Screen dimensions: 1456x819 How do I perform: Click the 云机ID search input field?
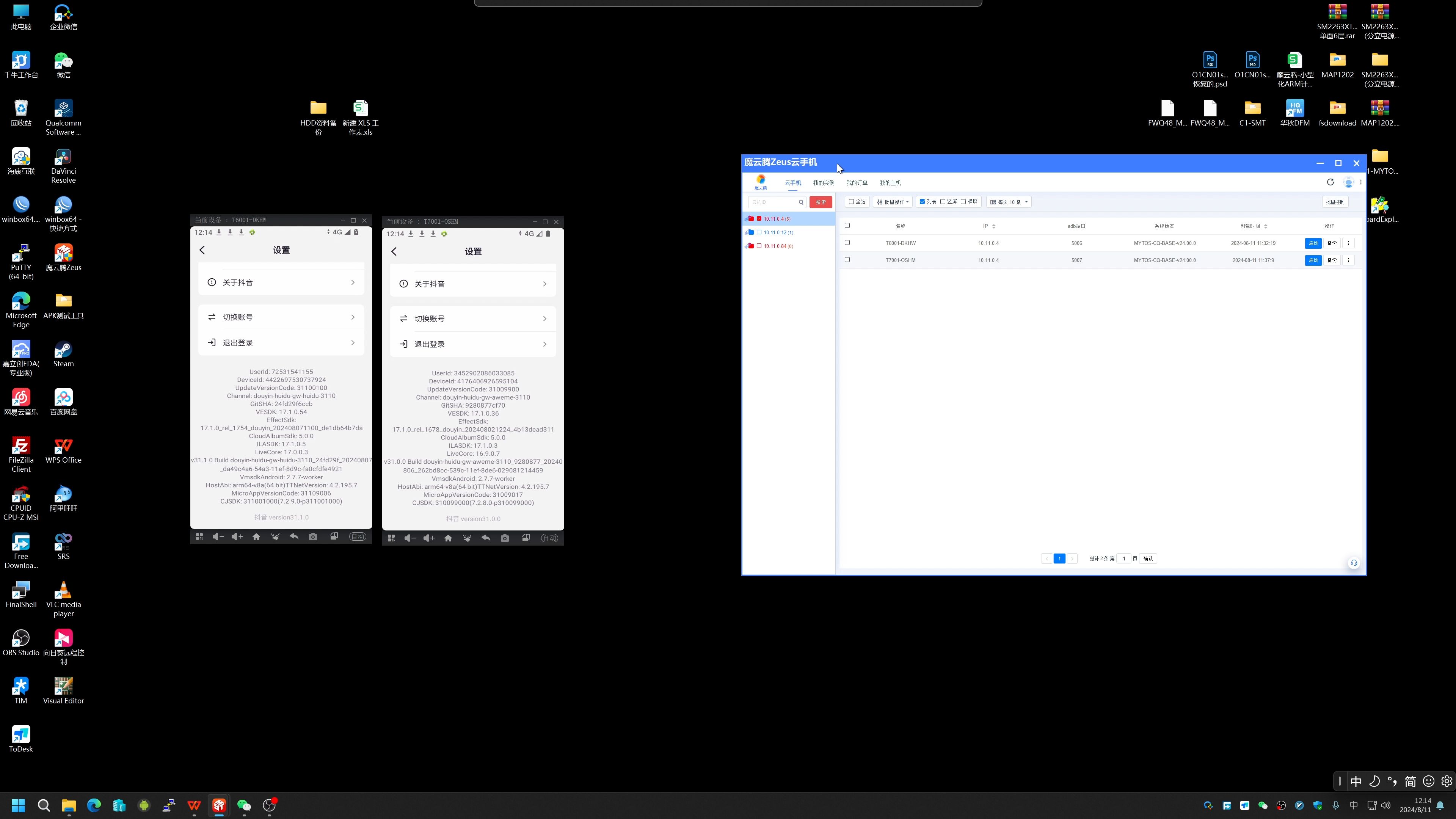tap(773, 202)
